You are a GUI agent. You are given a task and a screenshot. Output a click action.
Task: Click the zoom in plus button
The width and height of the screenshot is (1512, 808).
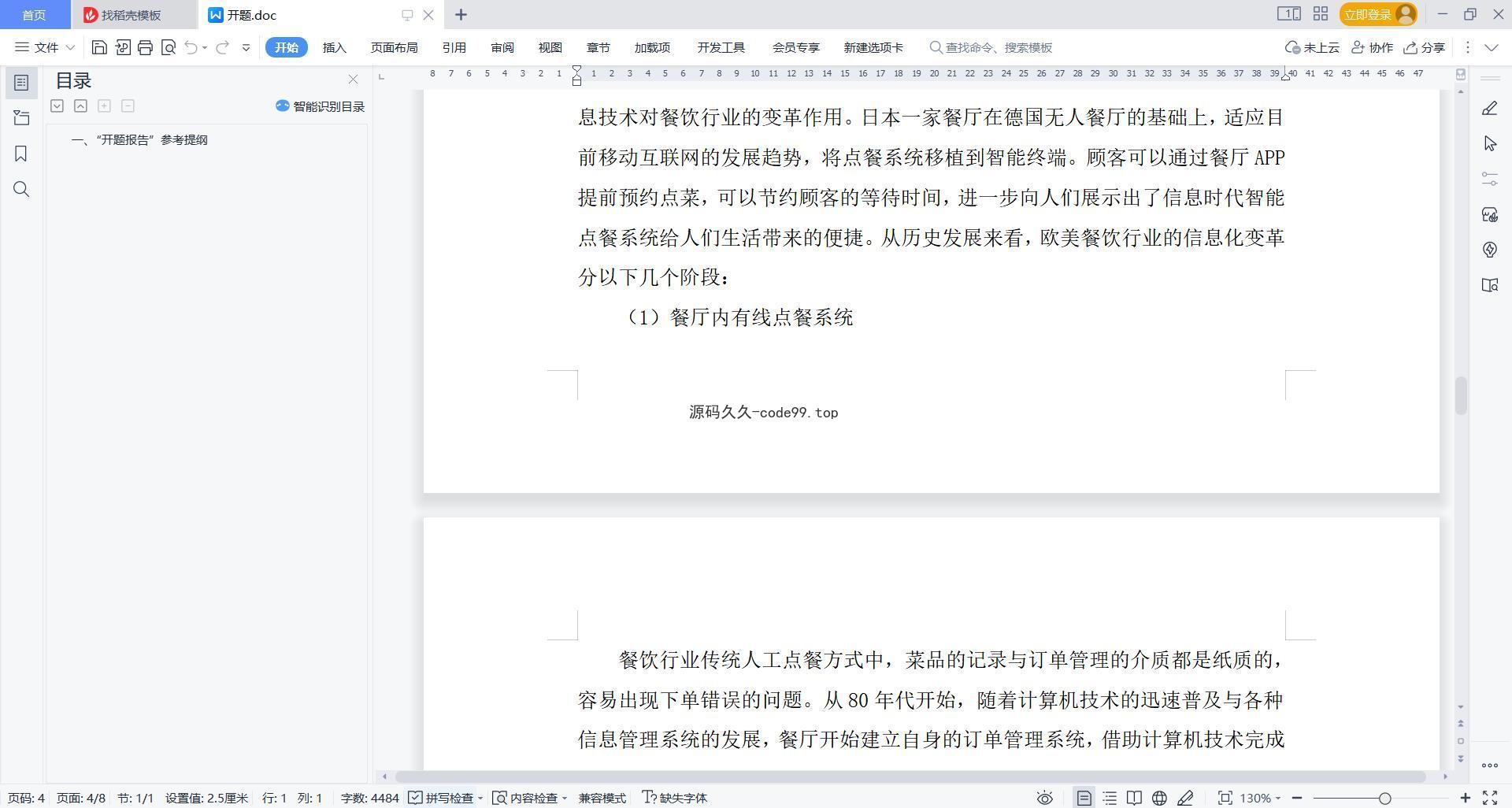[x=1465, y=798]
